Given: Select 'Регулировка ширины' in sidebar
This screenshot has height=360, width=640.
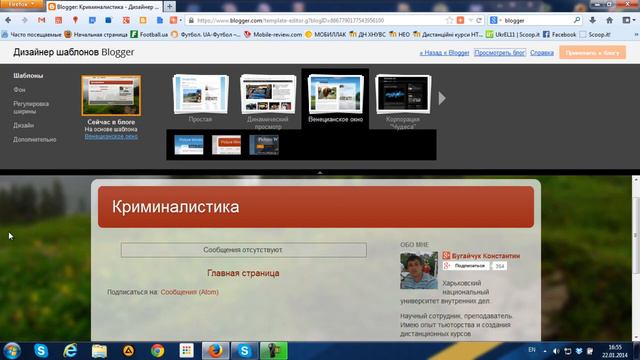Looking at the screenshot, I should 31,107.
